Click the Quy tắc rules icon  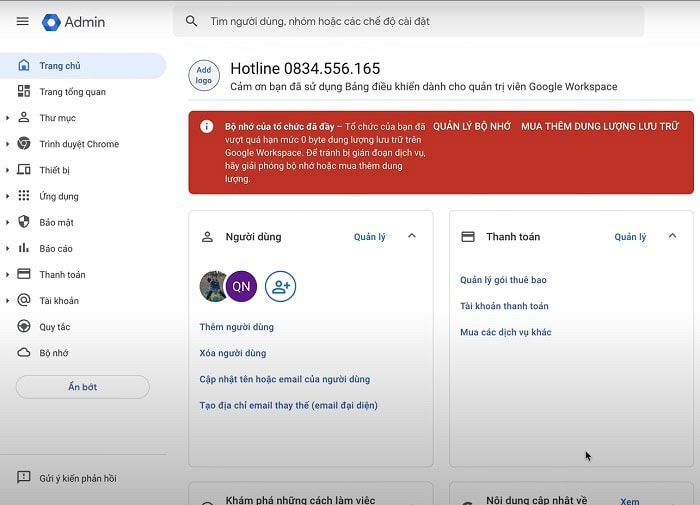click(x=24, y=326)
